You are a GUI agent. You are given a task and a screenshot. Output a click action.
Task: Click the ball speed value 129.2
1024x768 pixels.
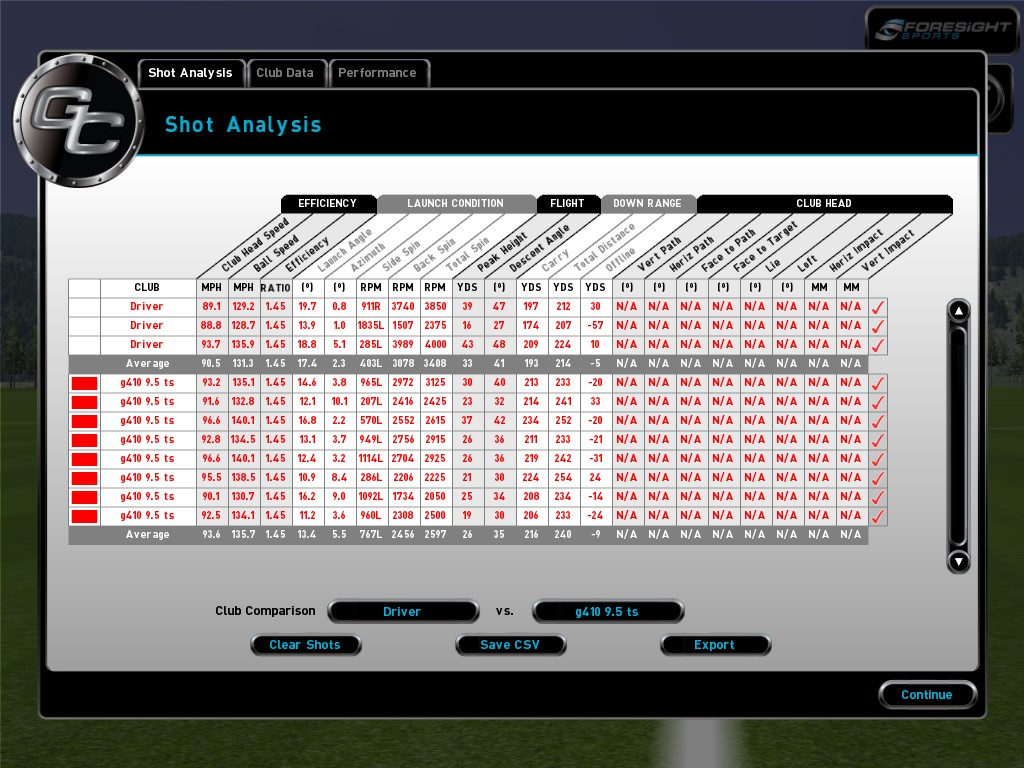244,307
